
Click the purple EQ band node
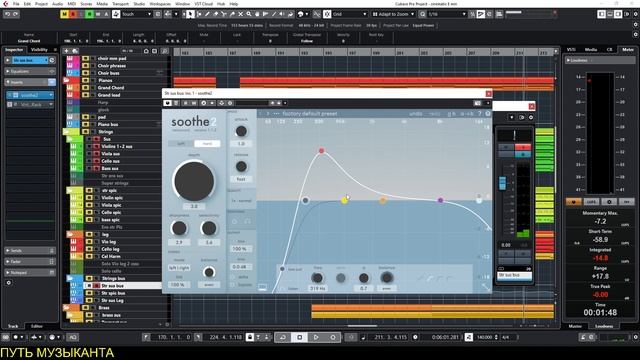(440, 200)
